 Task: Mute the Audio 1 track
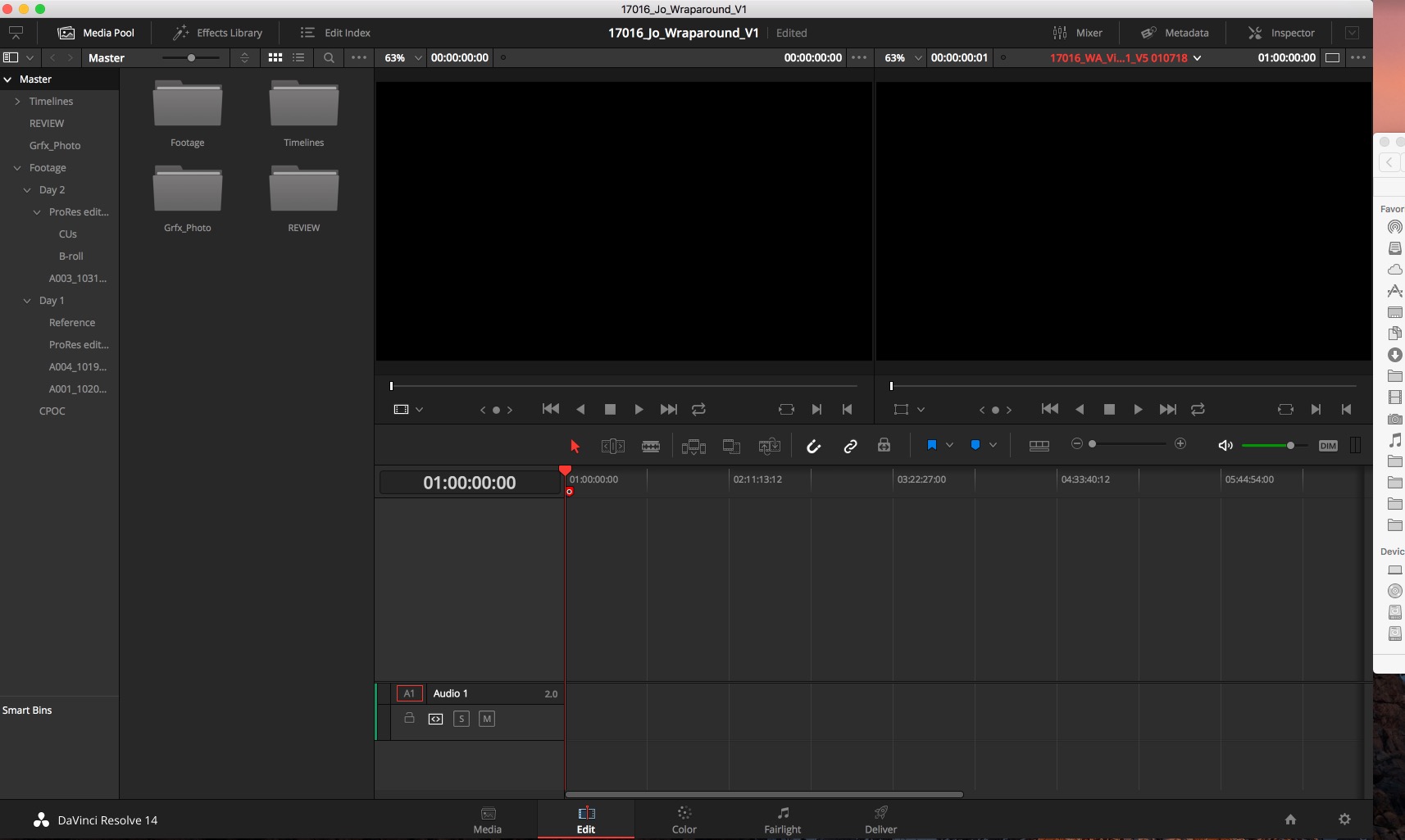tap(487, 719)
